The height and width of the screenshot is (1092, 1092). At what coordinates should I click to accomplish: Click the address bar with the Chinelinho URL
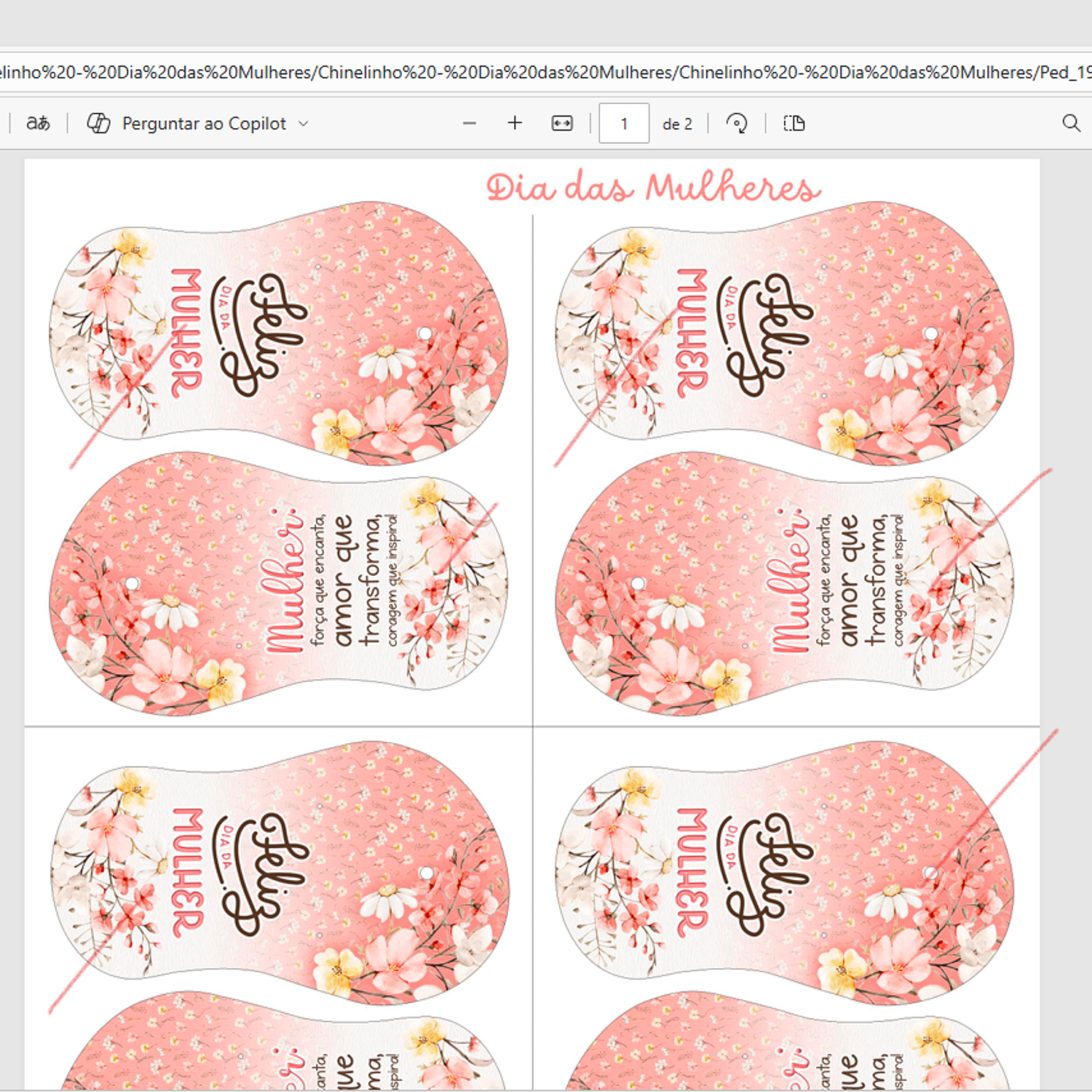(546, 72)
